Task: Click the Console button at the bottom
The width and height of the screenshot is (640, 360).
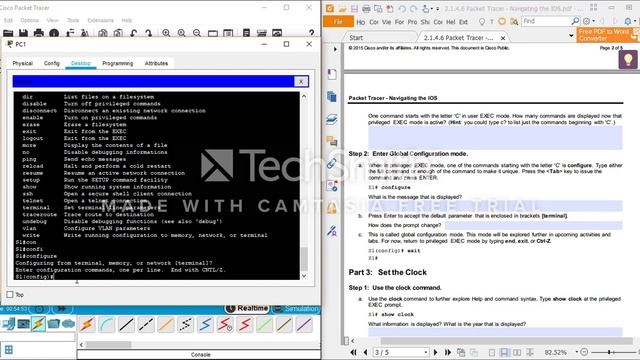Action: click(x=200, y=355)
